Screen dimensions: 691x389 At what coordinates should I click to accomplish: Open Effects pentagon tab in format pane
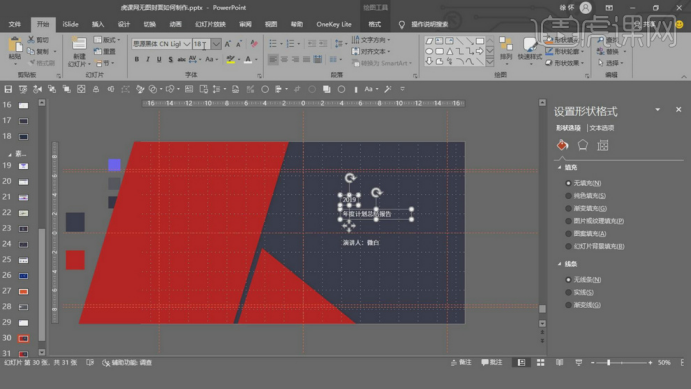[x=583, y=145]
